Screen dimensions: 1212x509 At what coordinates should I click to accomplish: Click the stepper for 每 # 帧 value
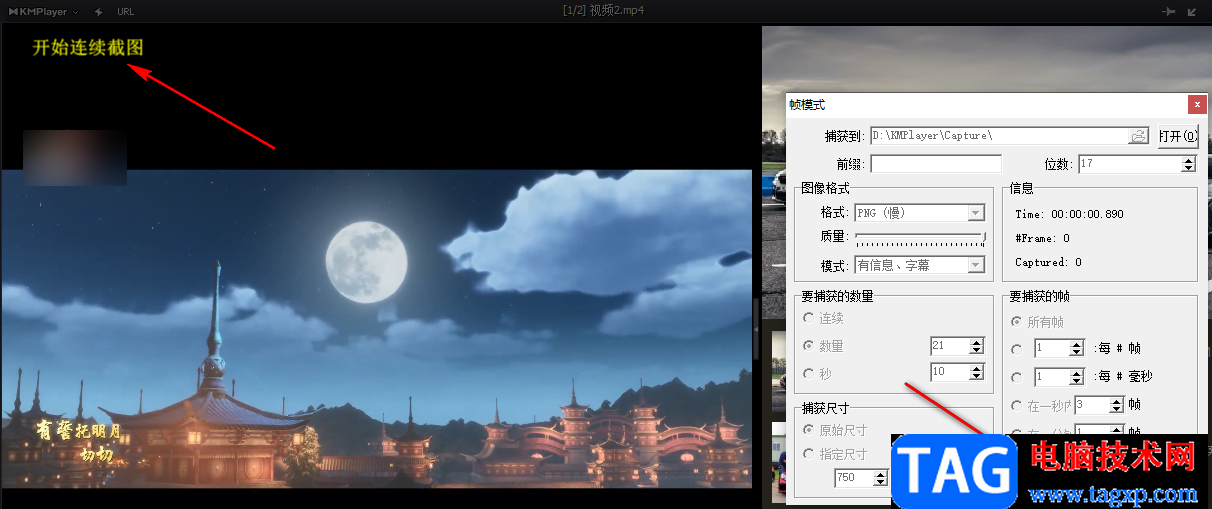pos(1077,349)
